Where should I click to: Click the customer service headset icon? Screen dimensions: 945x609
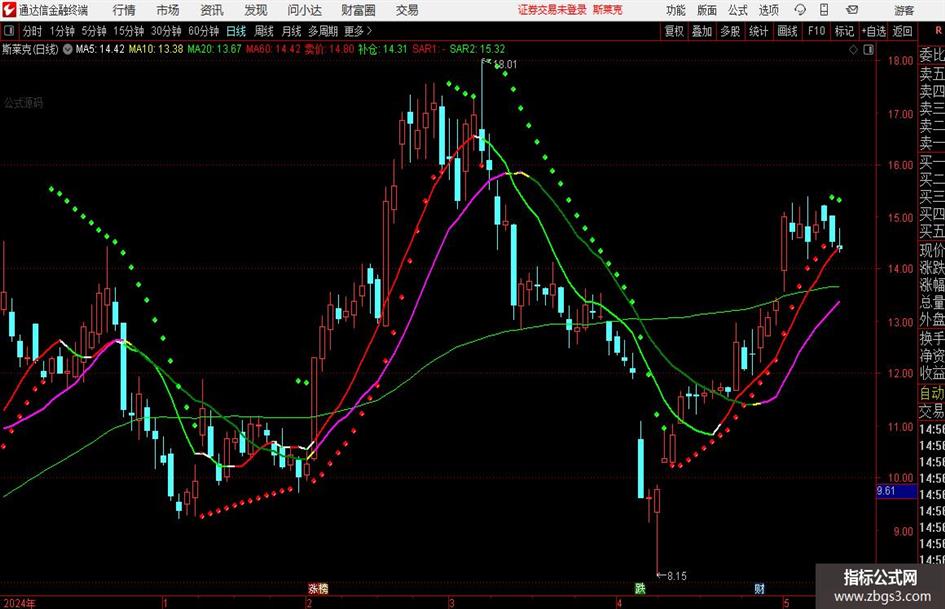click(800, 10)
